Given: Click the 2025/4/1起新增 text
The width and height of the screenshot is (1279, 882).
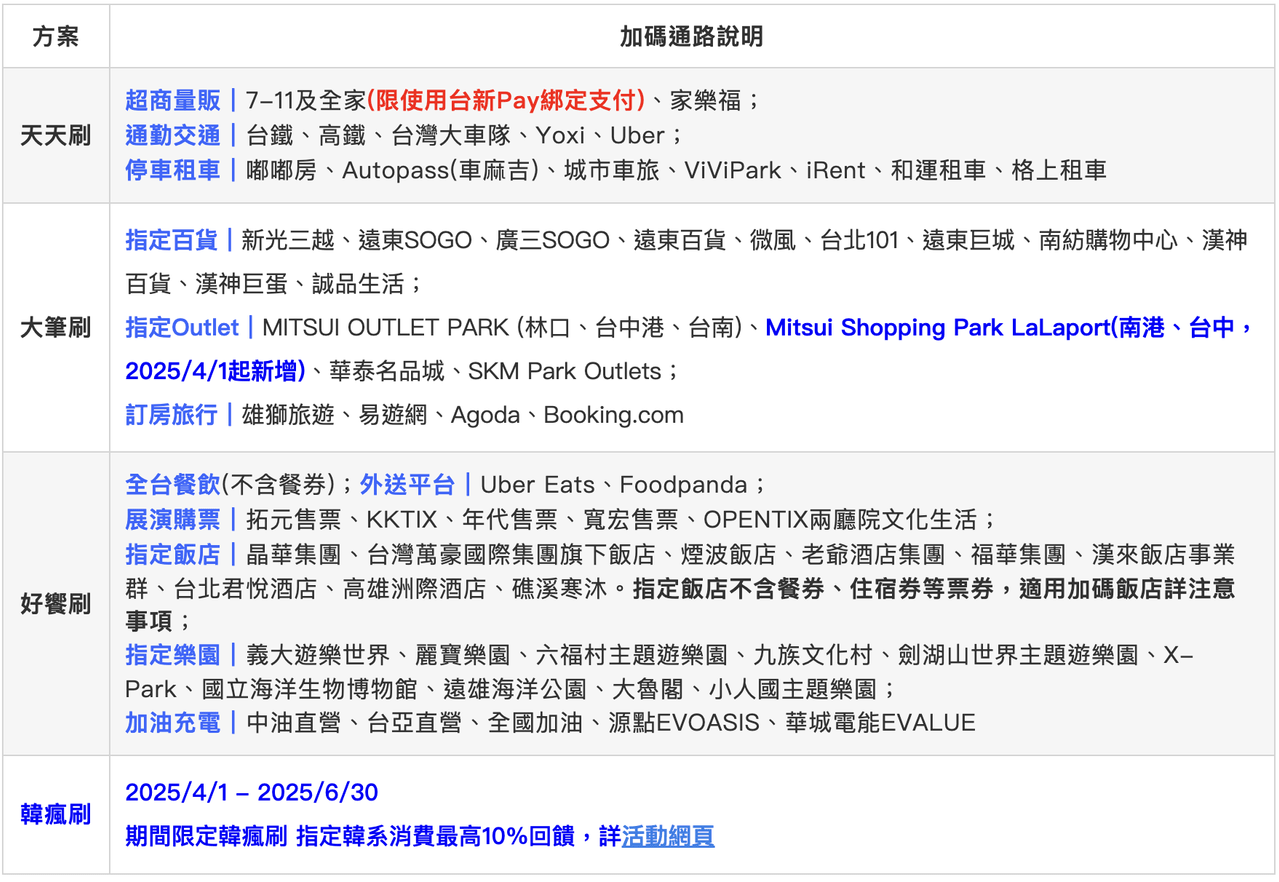Looking at the screenshot, I should (215, 372).
